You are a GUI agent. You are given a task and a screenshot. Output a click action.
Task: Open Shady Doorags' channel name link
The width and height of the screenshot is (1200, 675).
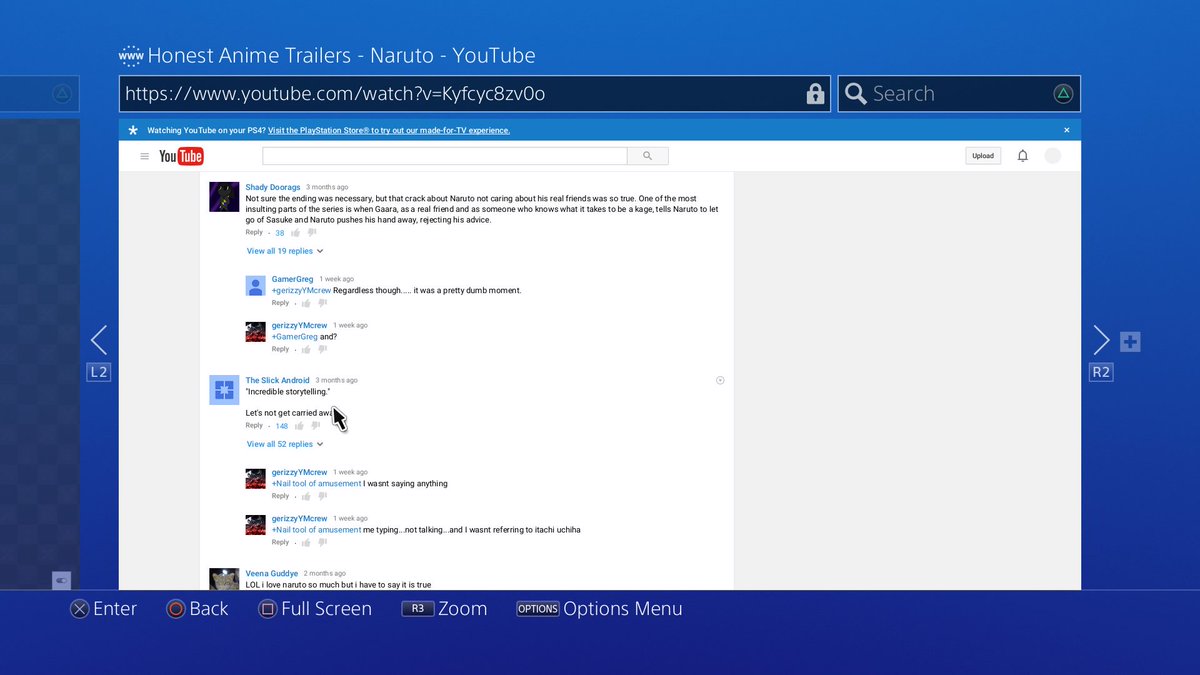pos(273,187)
